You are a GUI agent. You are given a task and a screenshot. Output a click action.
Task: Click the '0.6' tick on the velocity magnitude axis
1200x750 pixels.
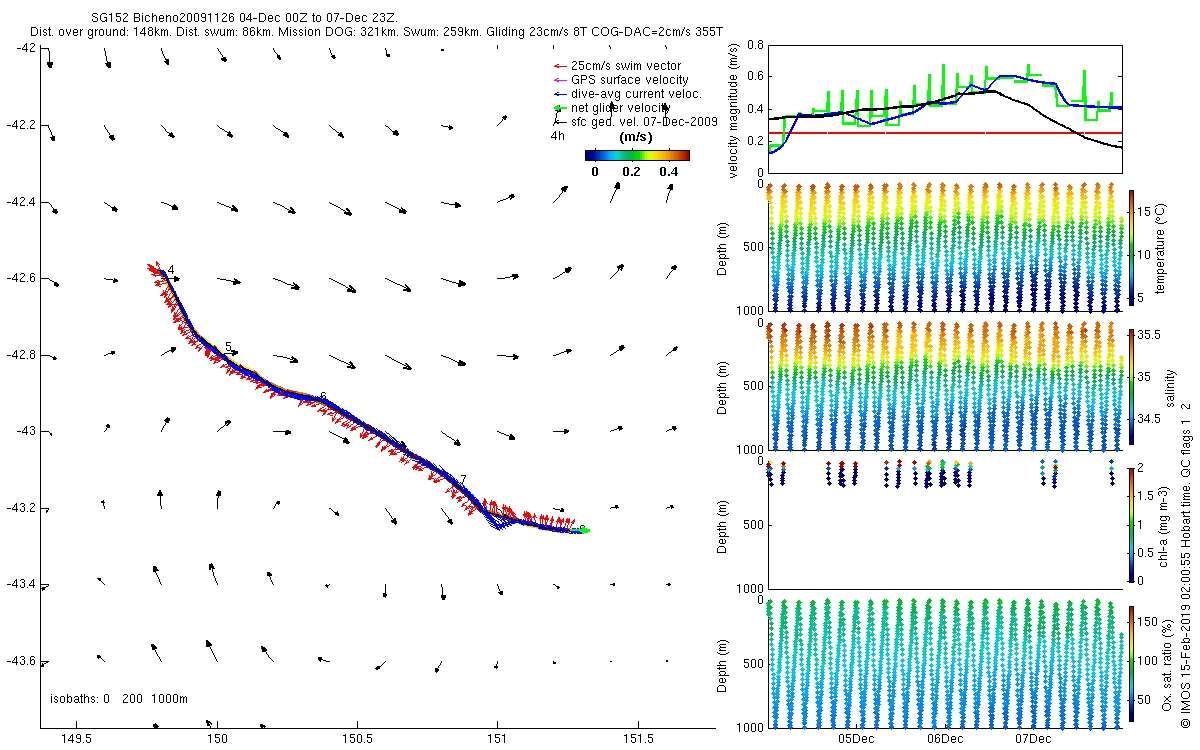(x=755, y=77)
